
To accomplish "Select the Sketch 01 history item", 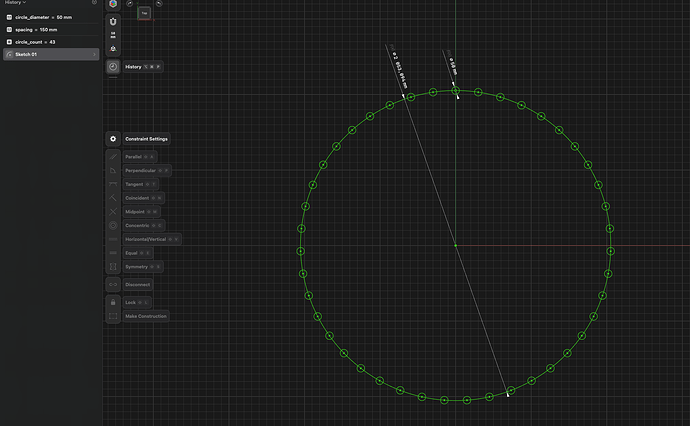I will pyautogui.click(x=51, y=55).
